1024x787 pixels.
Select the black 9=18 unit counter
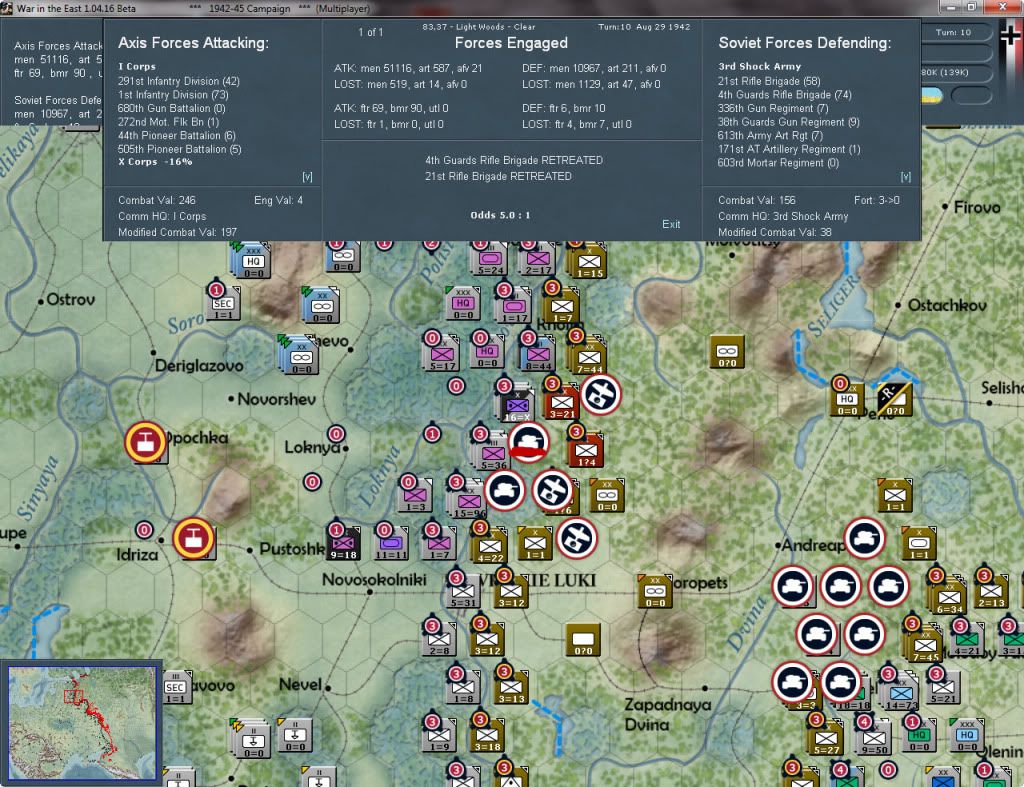[343, 544]
